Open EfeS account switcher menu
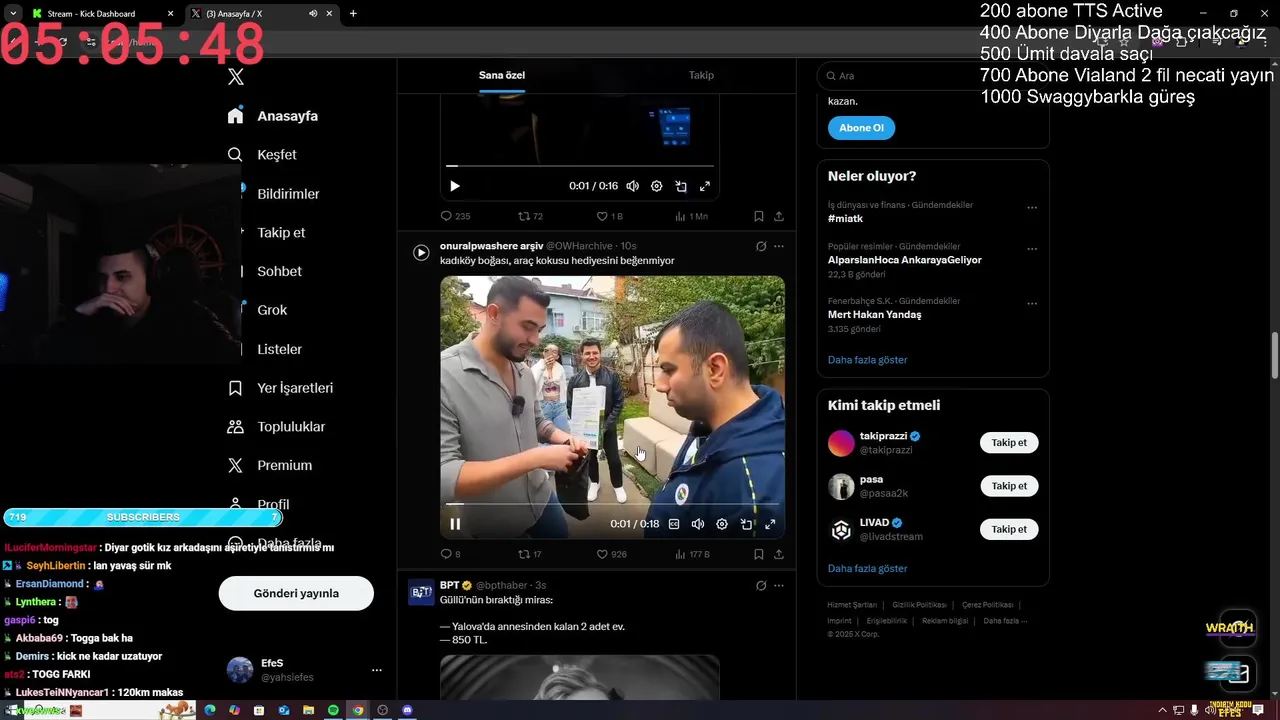 pyautogui.click(x=305, y=670)
